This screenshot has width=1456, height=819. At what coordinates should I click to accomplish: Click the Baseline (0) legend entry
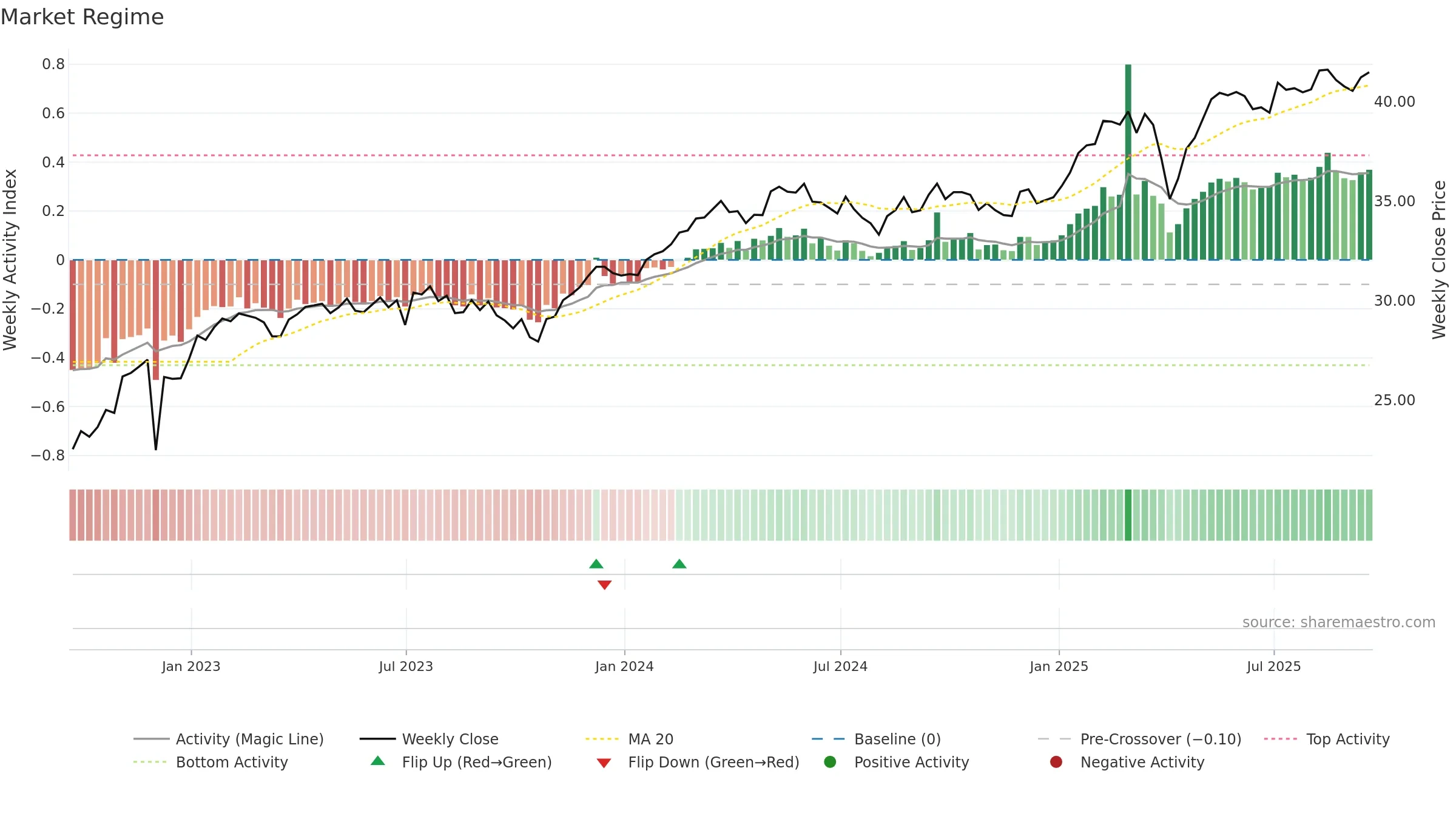tap(876, 739)
